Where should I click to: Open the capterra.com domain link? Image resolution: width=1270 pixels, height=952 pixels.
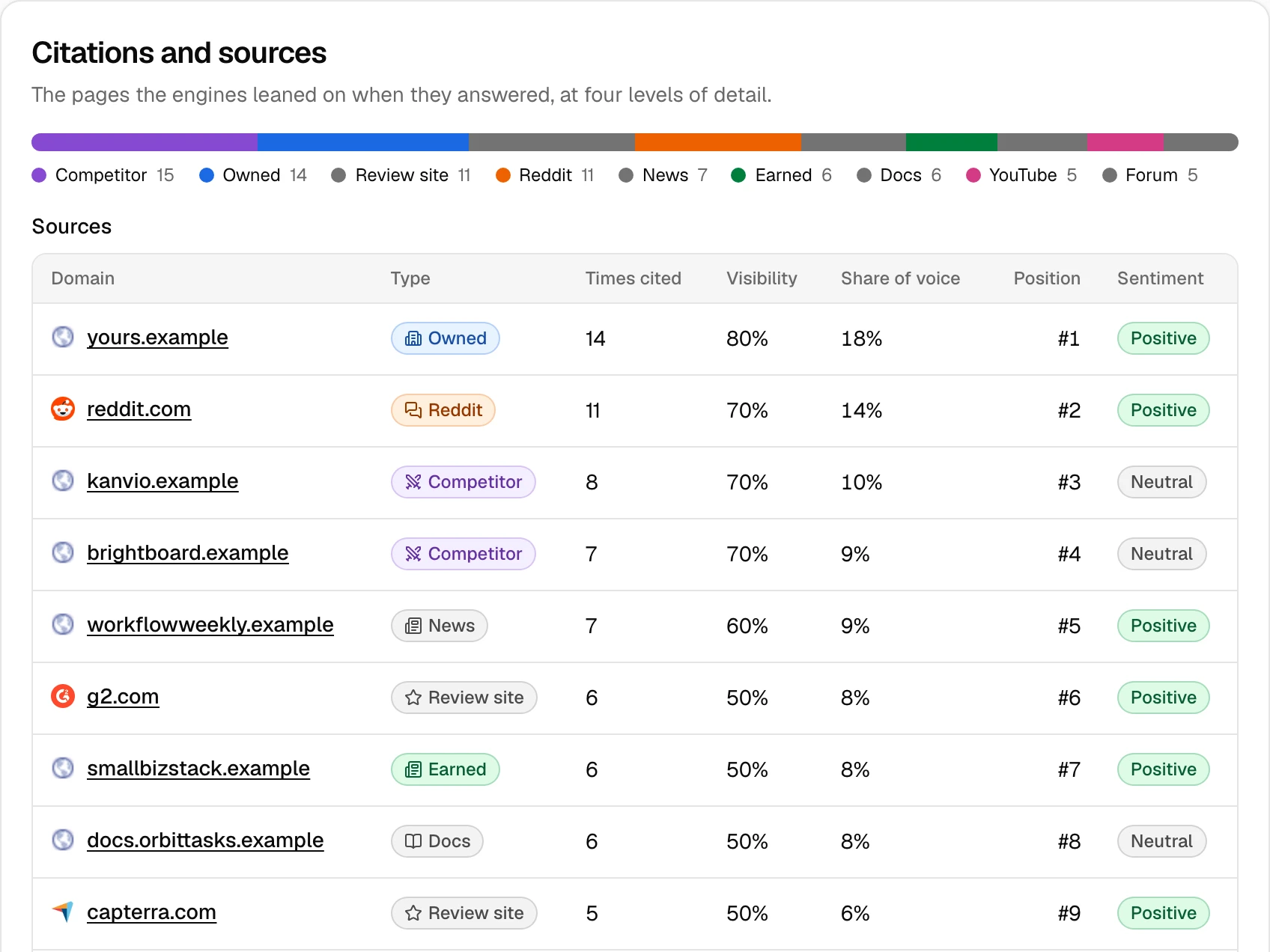click(x=151, y=912)
